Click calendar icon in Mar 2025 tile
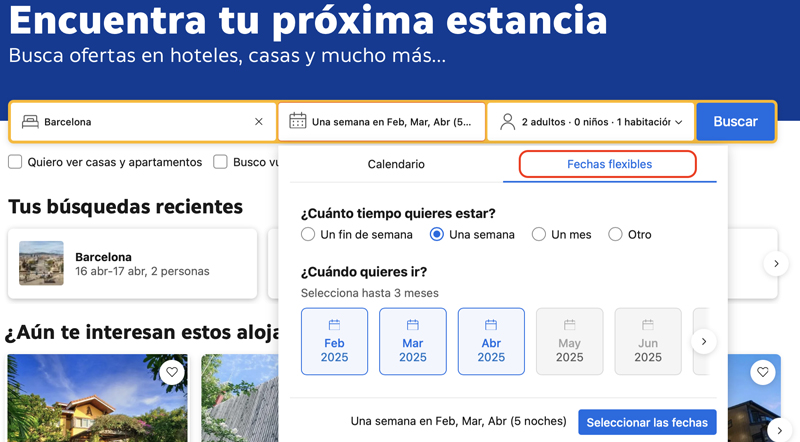 pos(413,325)
